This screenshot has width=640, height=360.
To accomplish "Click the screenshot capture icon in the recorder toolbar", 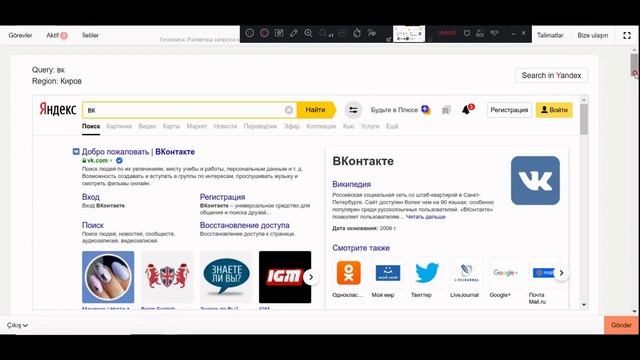I will [279, 33].
